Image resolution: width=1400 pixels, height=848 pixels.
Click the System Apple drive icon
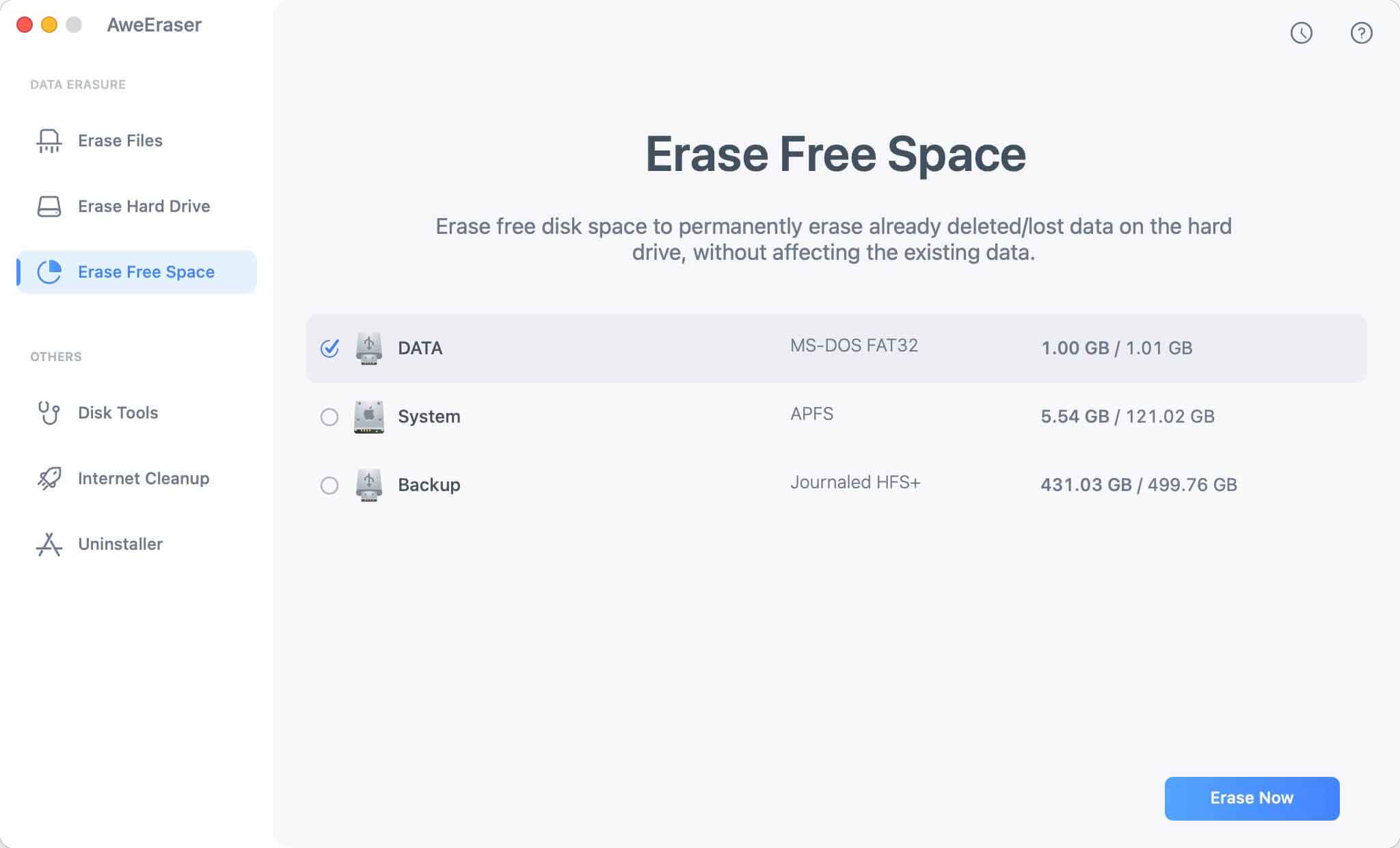tap(368, 417)
